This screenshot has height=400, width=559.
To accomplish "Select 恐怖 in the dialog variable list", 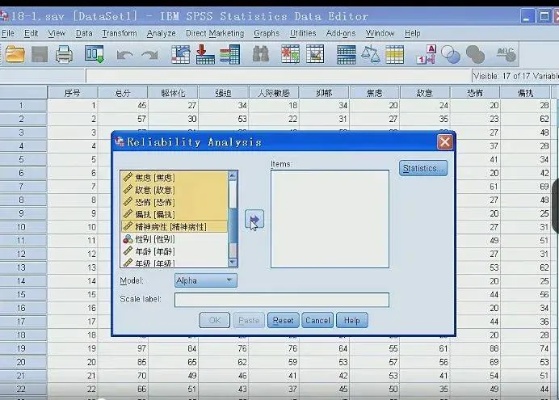I will [174, 202].
